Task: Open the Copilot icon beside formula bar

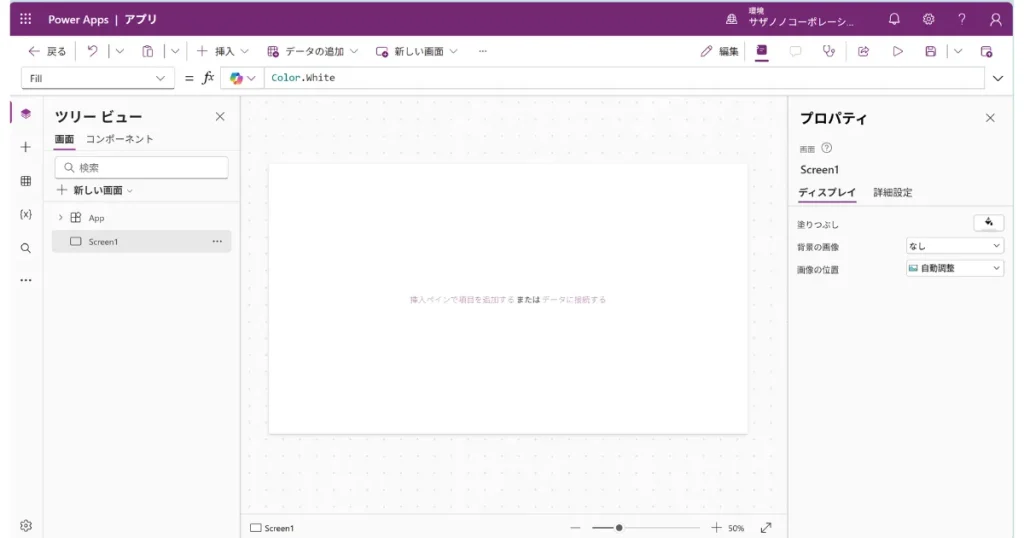Action: tap(237, 78)
